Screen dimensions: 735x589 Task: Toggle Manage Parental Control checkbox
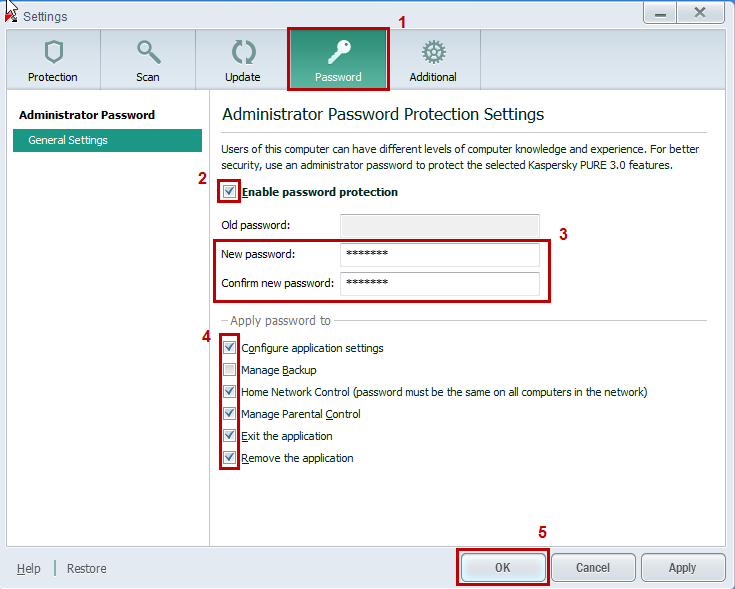[229, 413]
